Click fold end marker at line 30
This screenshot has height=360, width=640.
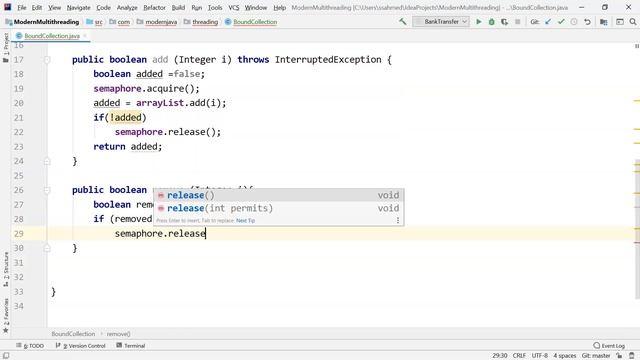click(47, 248)
